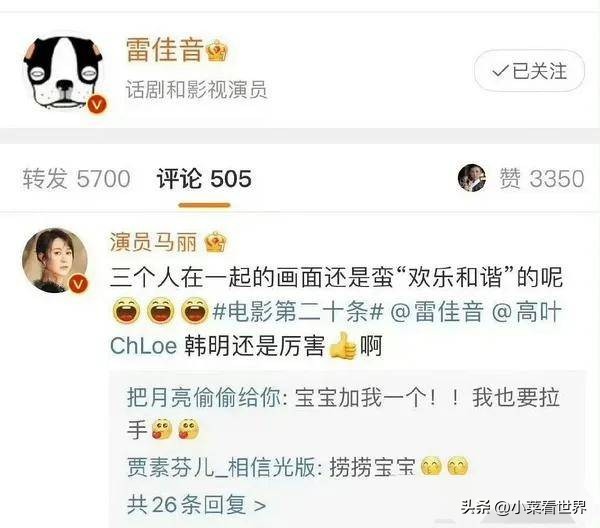Open 演员马丽's round profile photo
The width and height of the screenshot is (600, 528).
55,261
